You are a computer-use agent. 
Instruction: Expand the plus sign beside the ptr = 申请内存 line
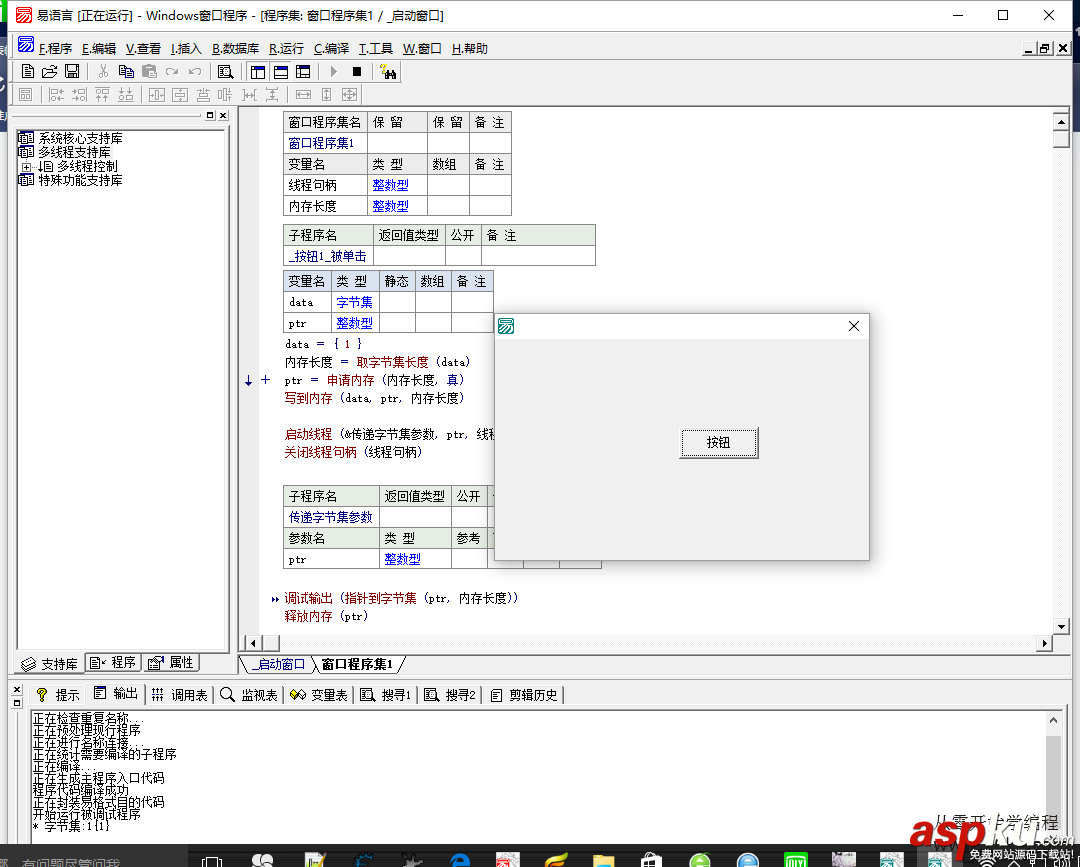(265, 380)
